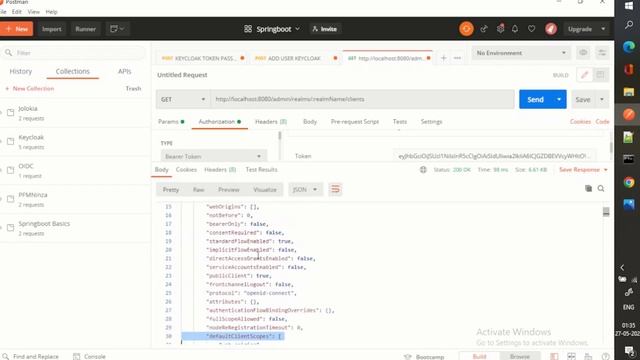Open the Params request tab
Image resolution: width=640 pixels, height=360 pixels.
click(x=171, y=122)
